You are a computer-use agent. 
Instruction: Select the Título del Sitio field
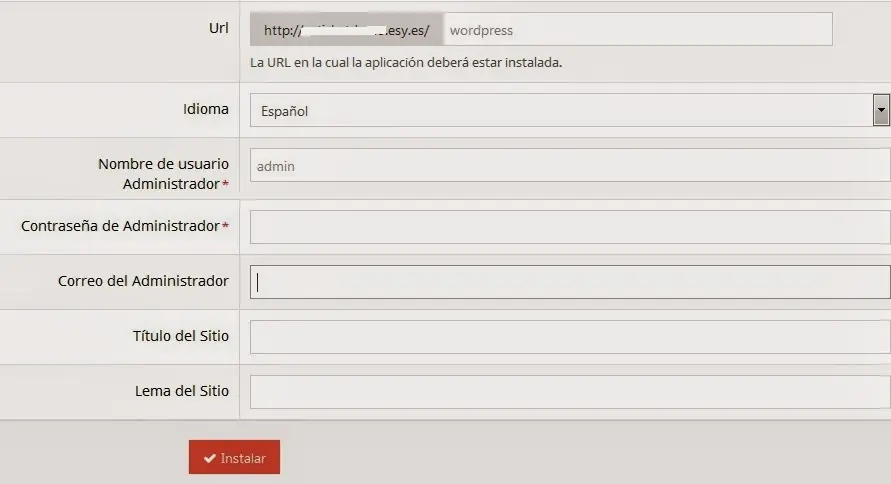(x=570, y=337)
